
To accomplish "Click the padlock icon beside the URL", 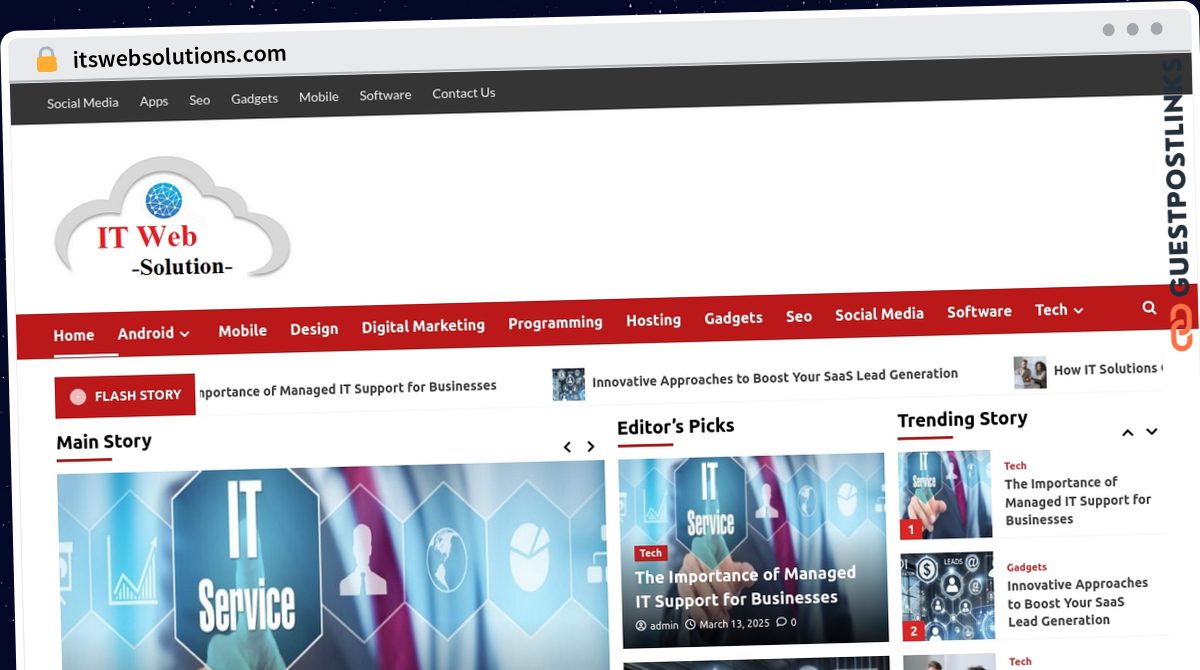I will tap(47, 59).
